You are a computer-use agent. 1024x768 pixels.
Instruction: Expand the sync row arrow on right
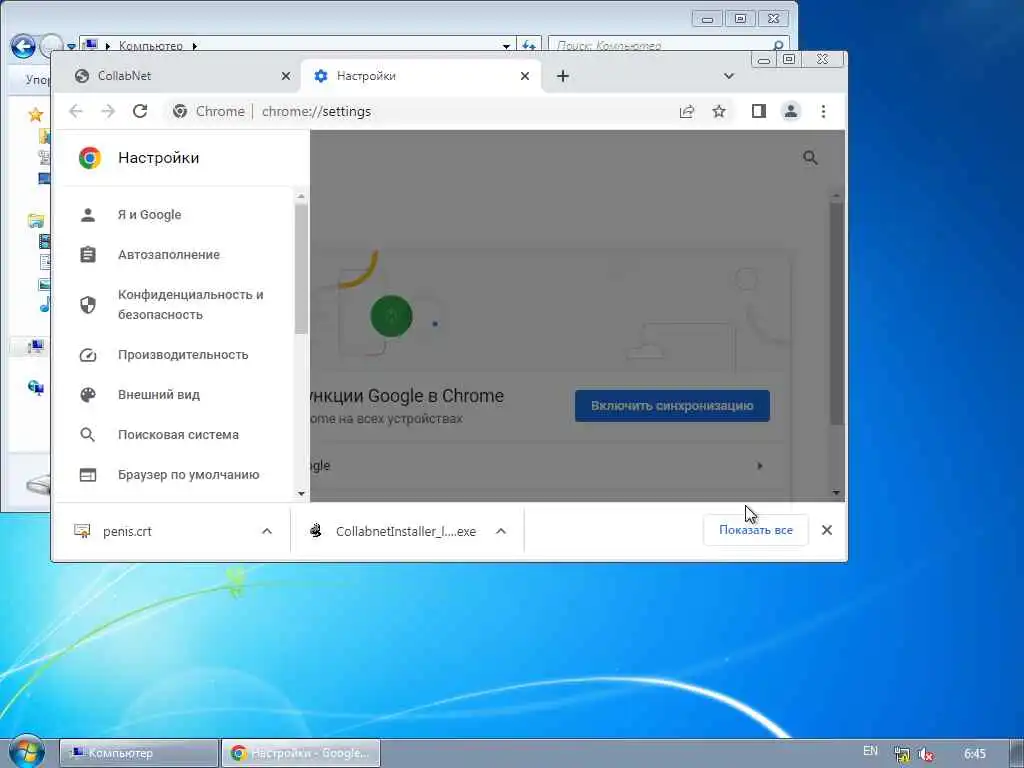coord(760,466)
